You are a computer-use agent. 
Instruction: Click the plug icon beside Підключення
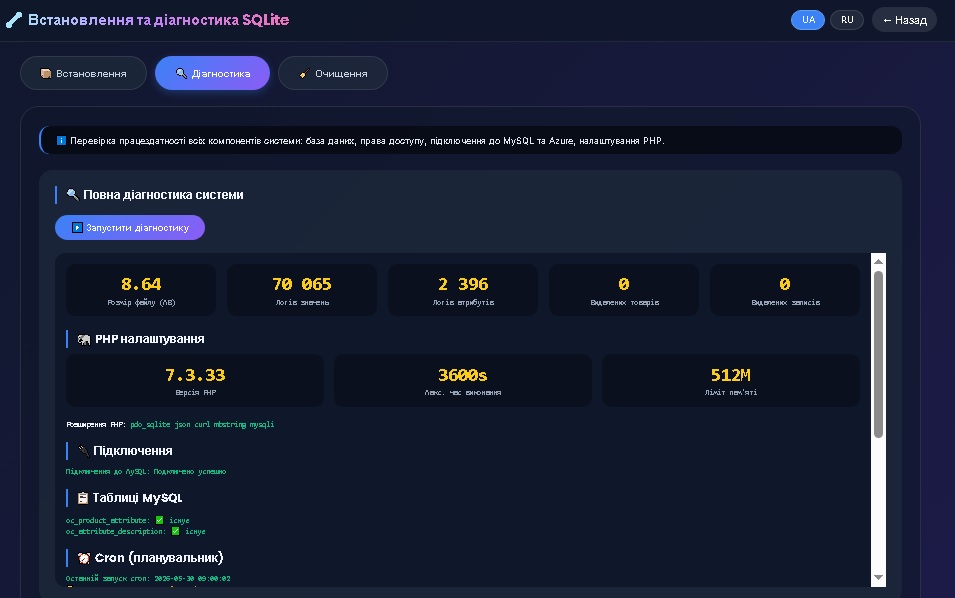pos(83,451)
